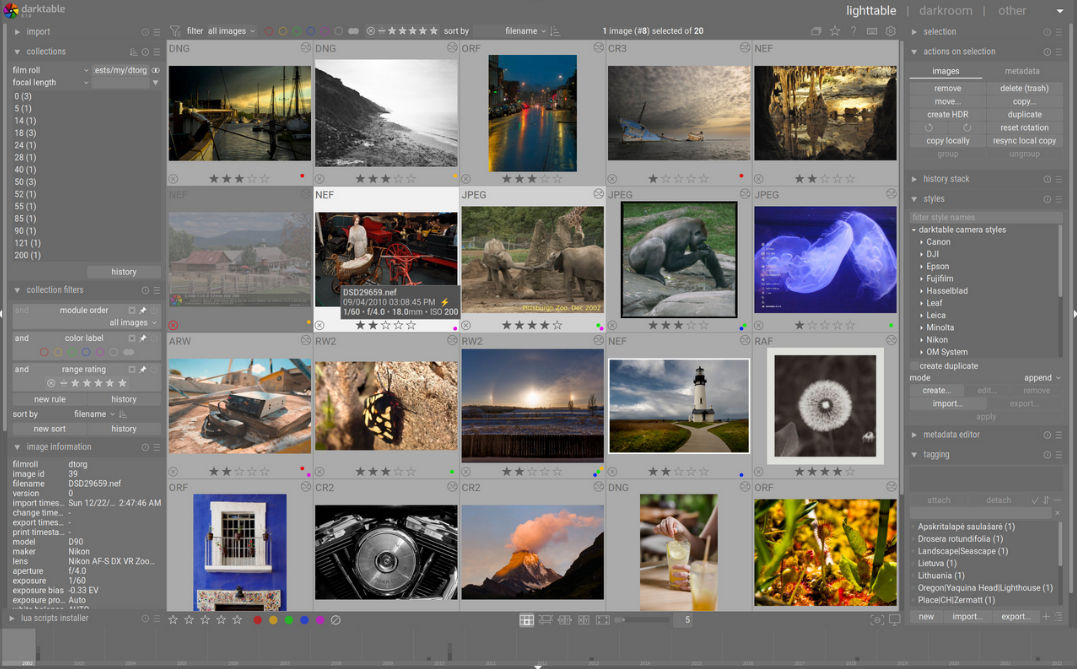Select the zoomable lighttable layout icon
Image resolution: width=1077 pixels, height=669 pixels.
tap(545, 620)
